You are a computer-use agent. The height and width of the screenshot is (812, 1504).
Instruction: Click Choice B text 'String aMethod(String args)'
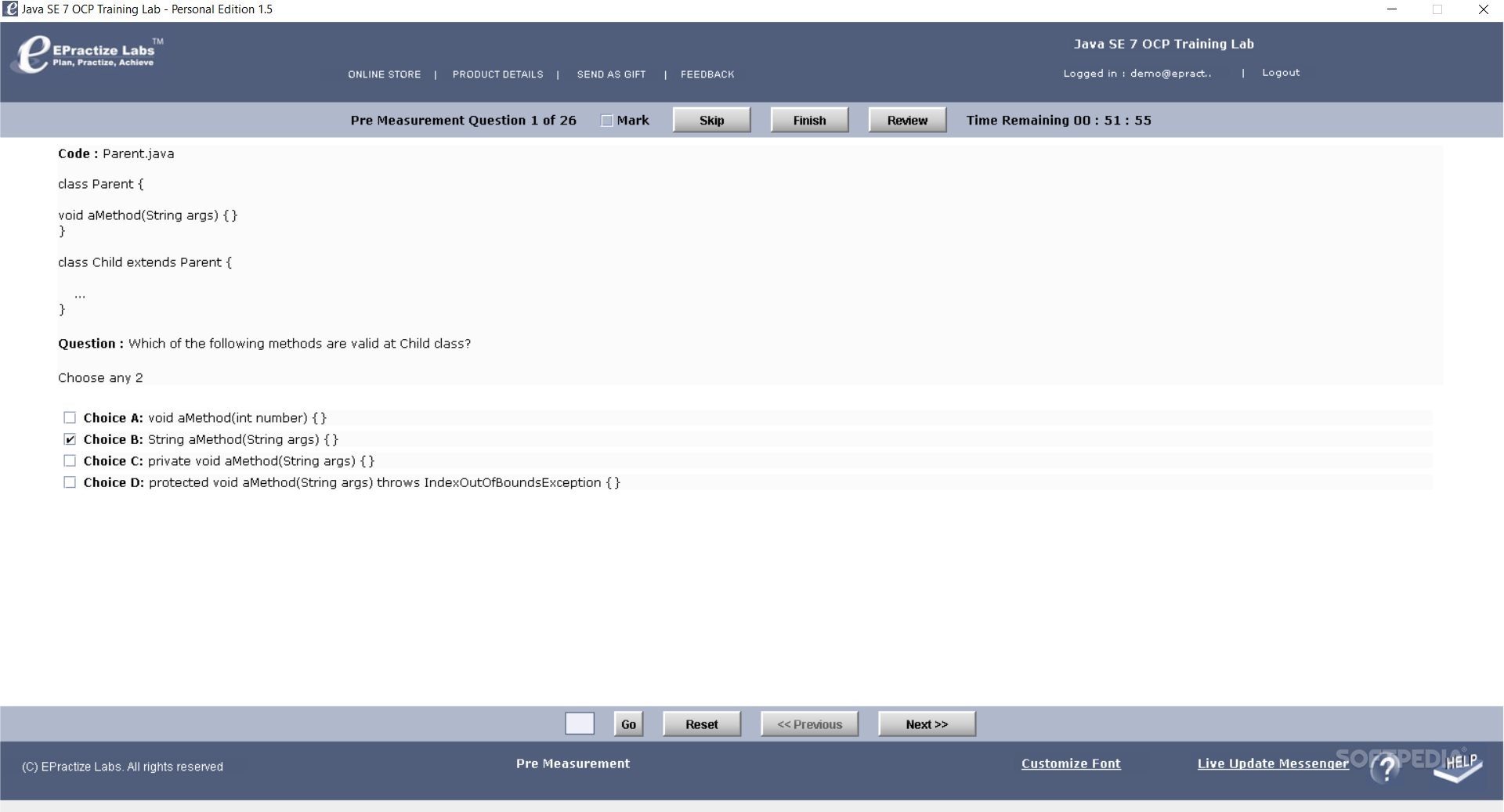233,439
